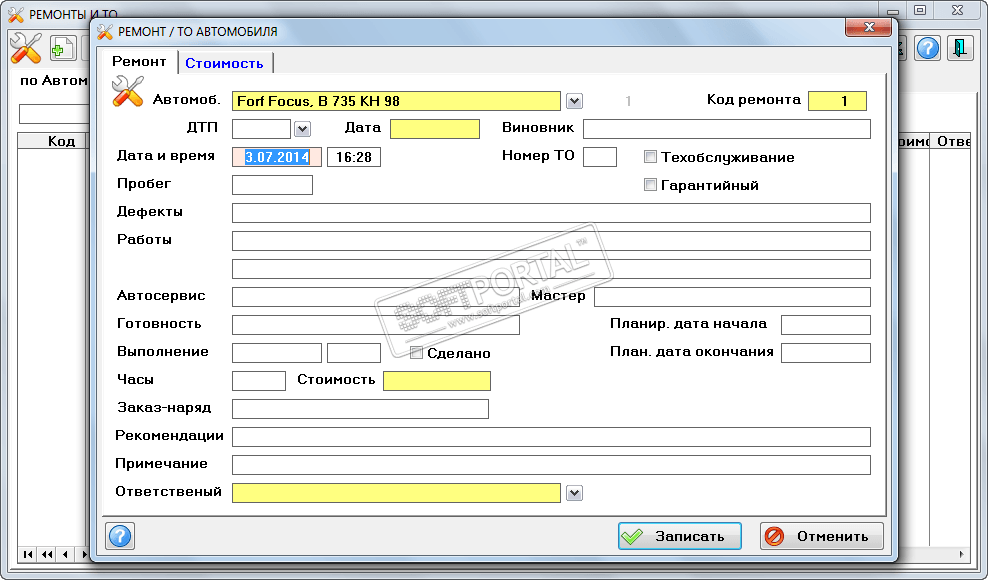The image size is (988, 580).
Task: Click the fast-rewind navigation arrow
Action: pyautogui.click(x=47, y=554)
